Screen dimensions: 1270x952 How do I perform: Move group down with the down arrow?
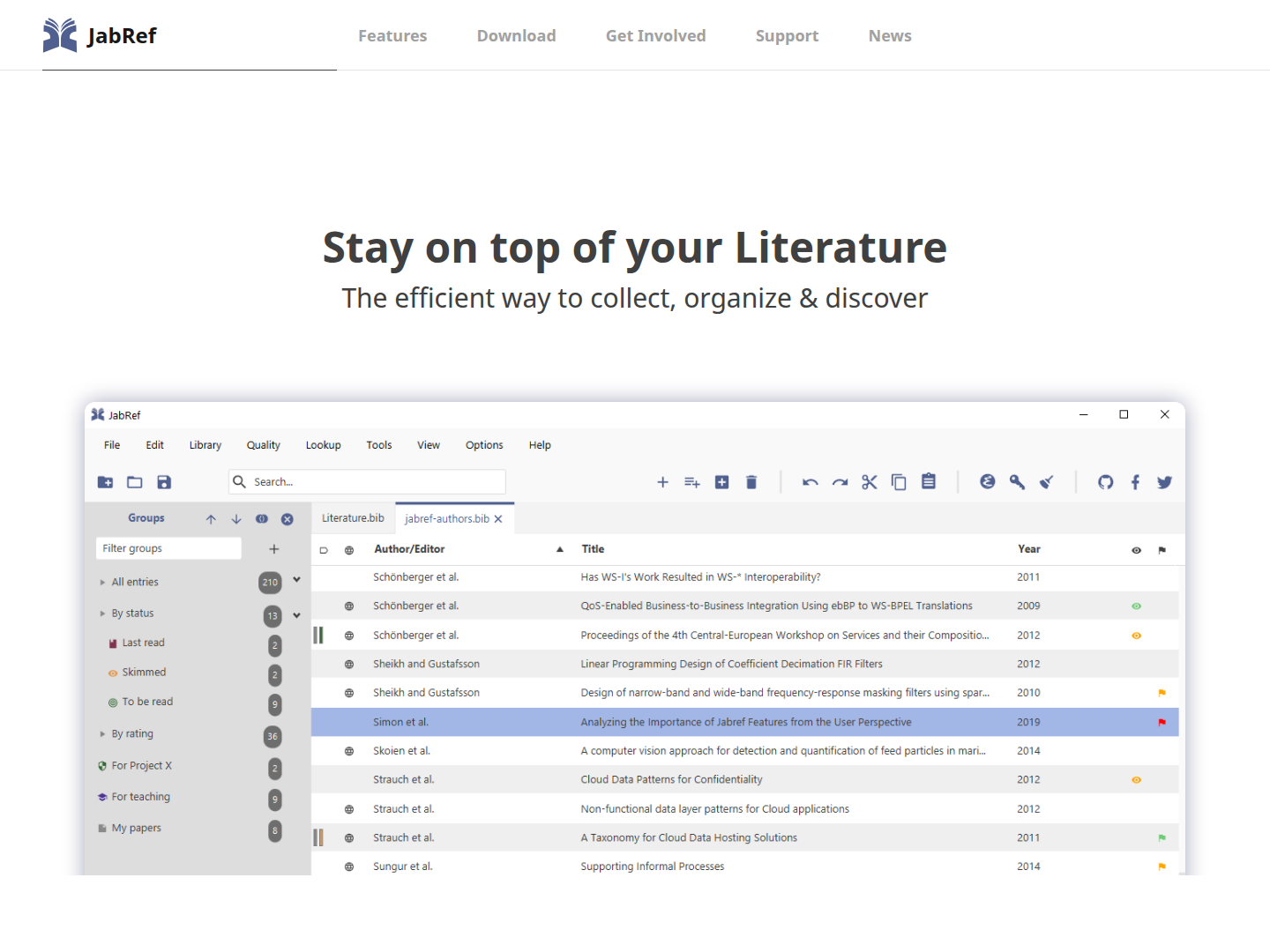[236, 519]
